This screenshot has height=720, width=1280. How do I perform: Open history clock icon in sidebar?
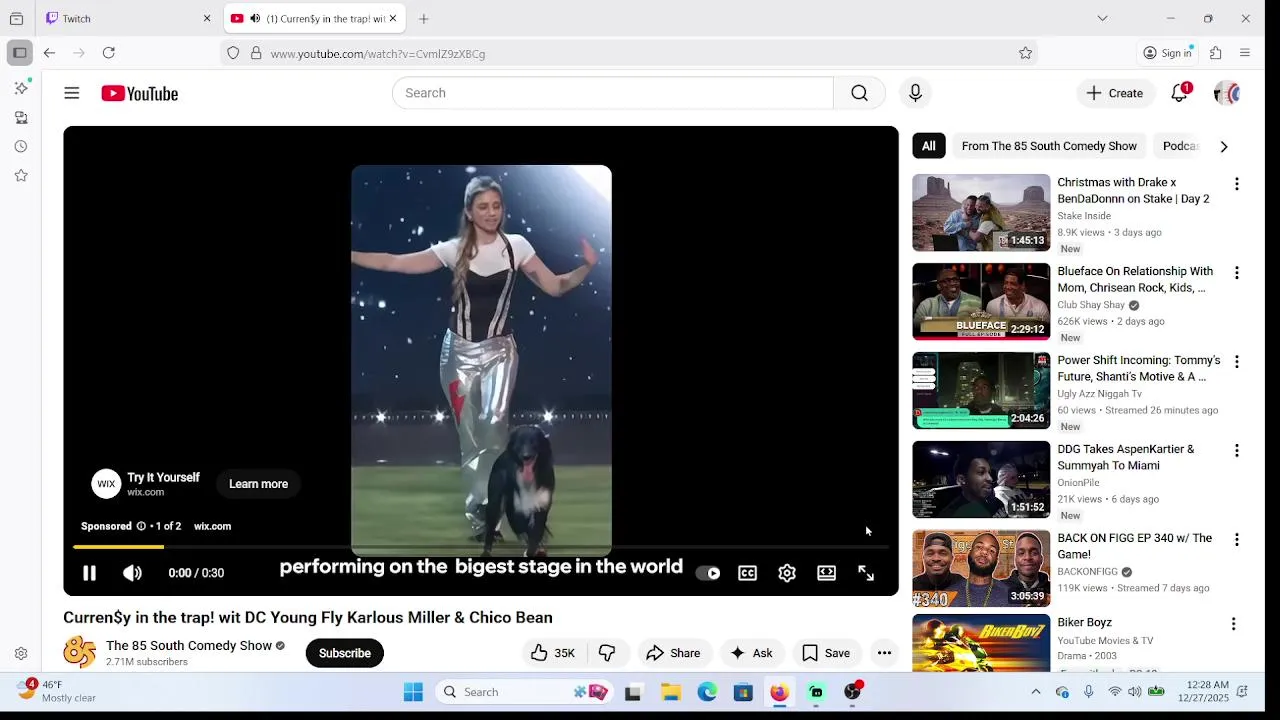[x=21, y=146]
